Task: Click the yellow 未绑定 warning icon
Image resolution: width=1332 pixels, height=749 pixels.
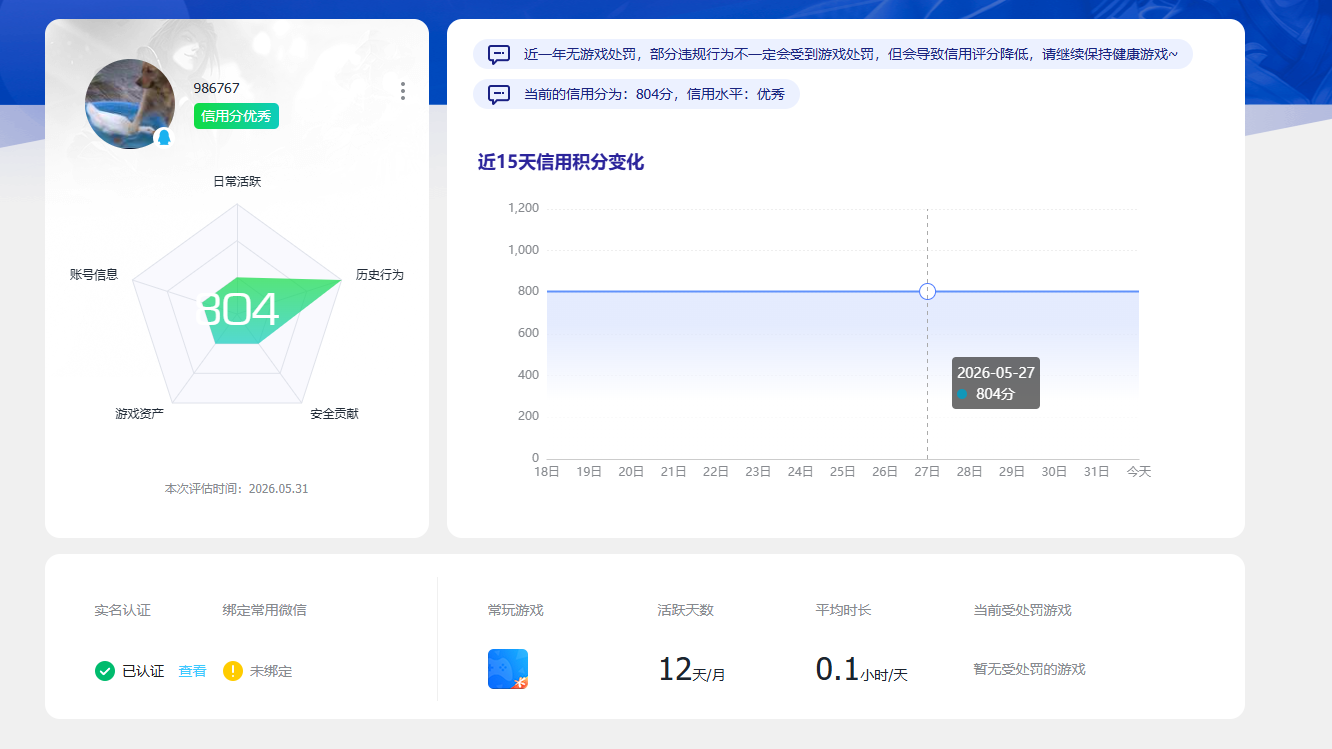Action: [x=233, y=671]
